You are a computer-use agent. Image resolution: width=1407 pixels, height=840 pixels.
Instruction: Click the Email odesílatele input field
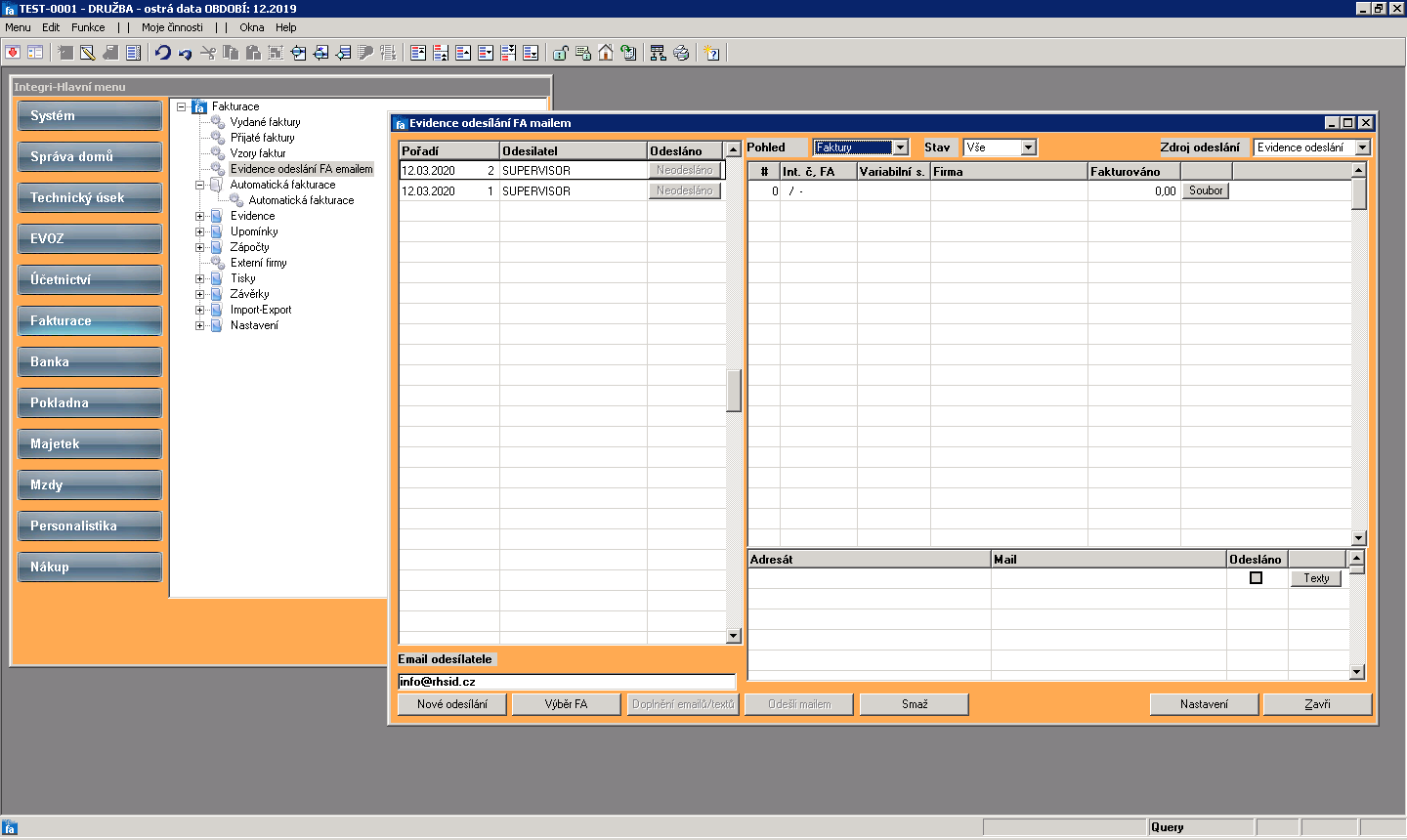(x=567, y=682)
